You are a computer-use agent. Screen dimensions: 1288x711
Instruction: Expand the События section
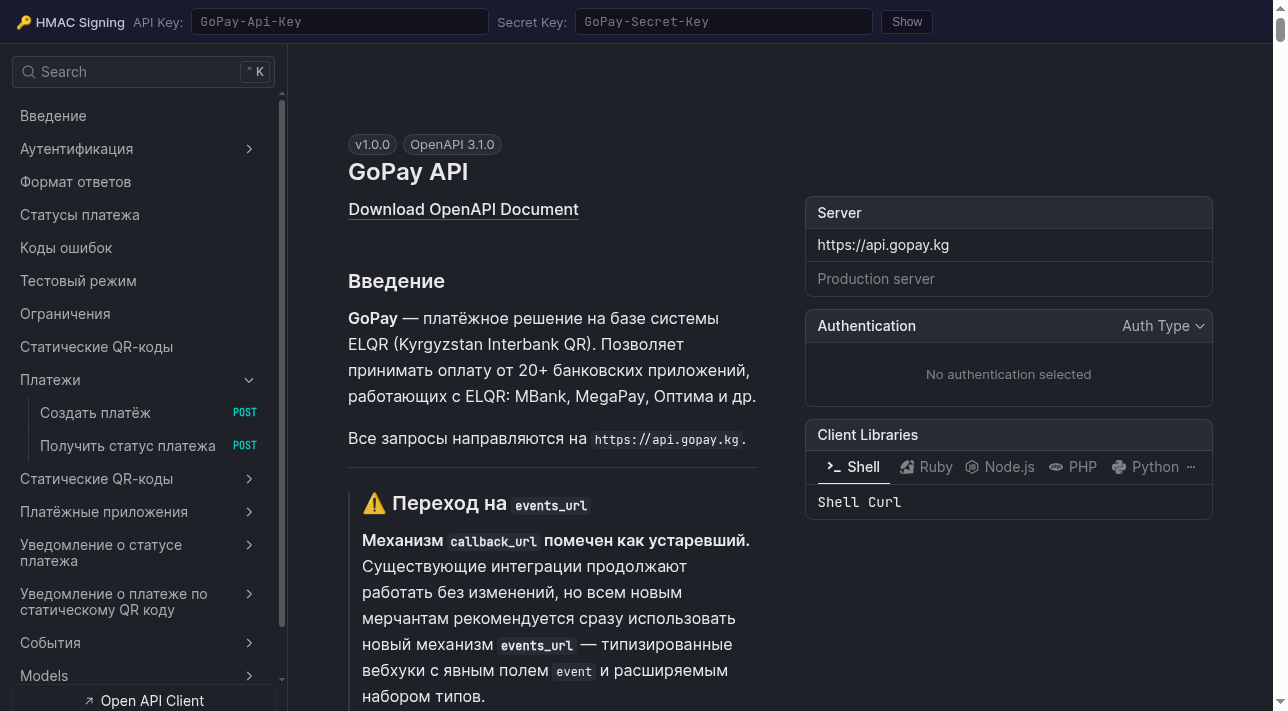(x=249, y=643)
